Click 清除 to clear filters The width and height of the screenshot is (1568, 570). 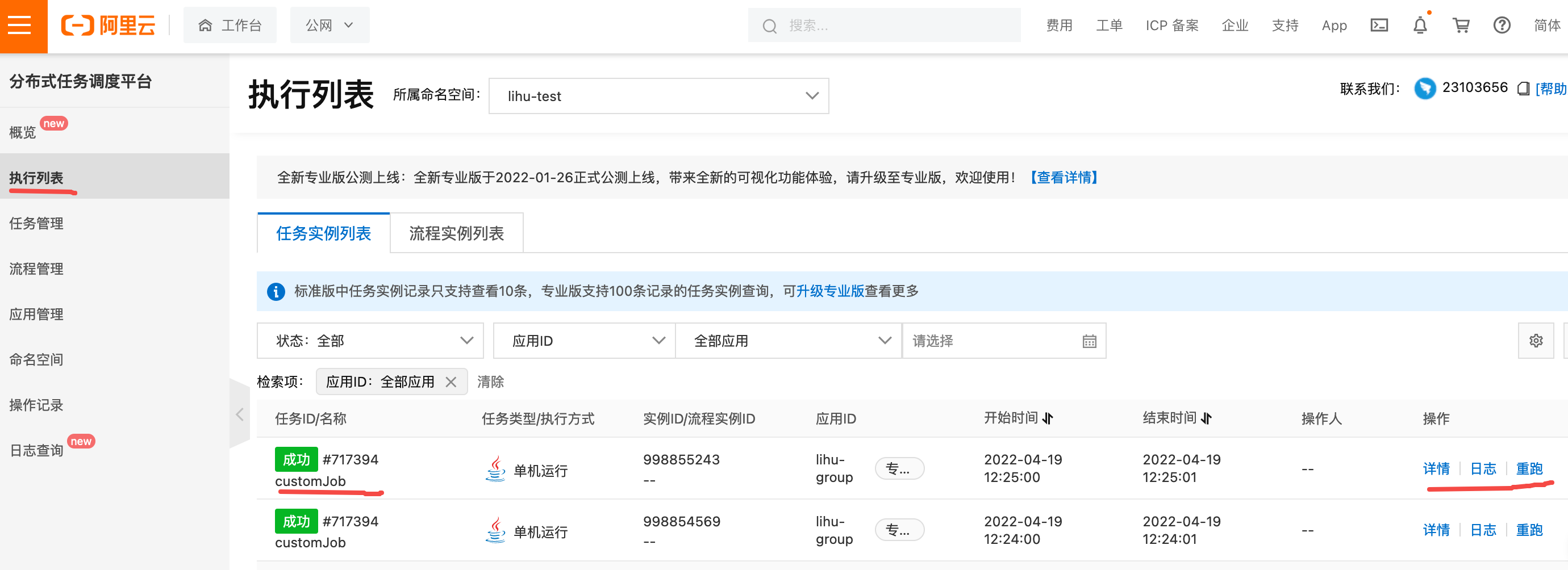(491, 382)
